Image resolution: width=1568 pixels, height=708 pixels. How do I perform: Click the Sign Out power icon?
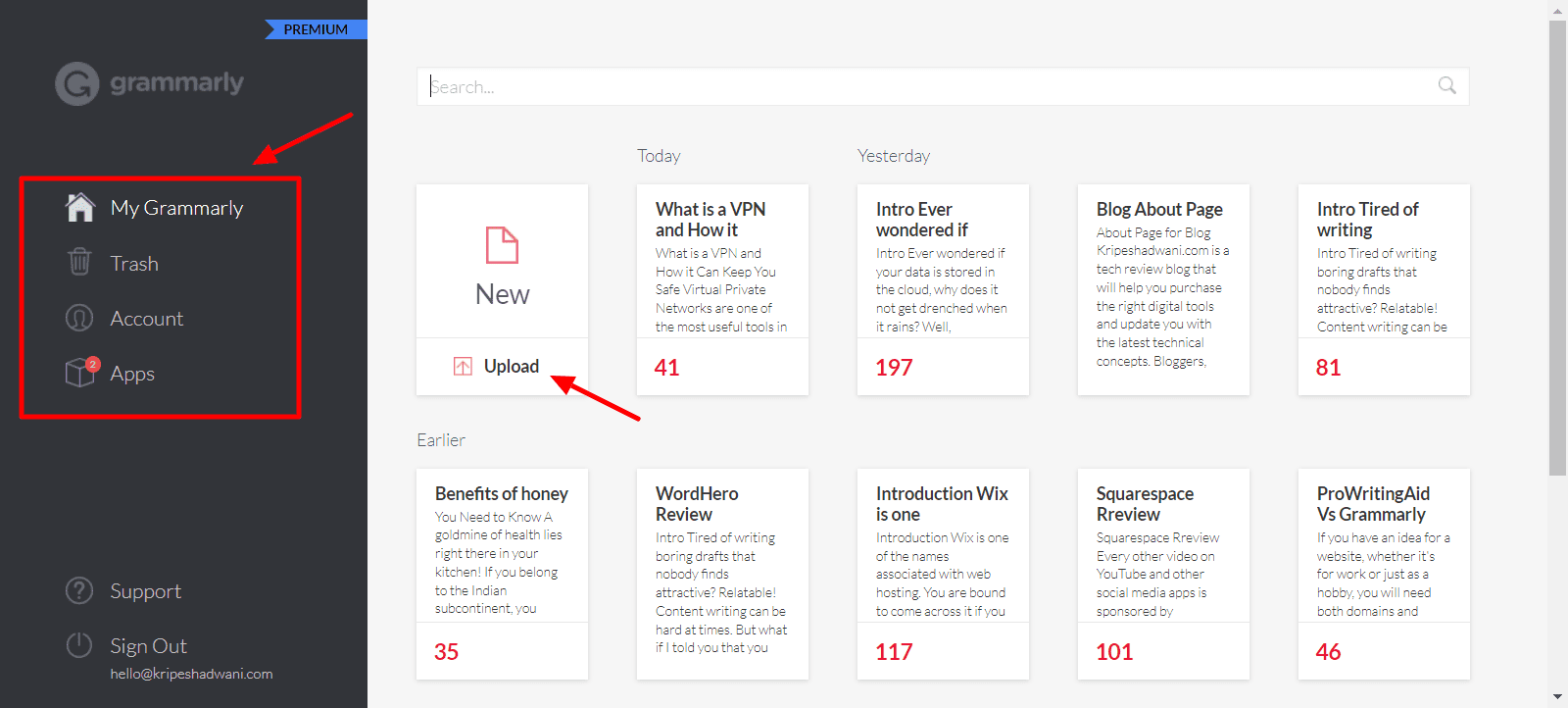point(79,645)
